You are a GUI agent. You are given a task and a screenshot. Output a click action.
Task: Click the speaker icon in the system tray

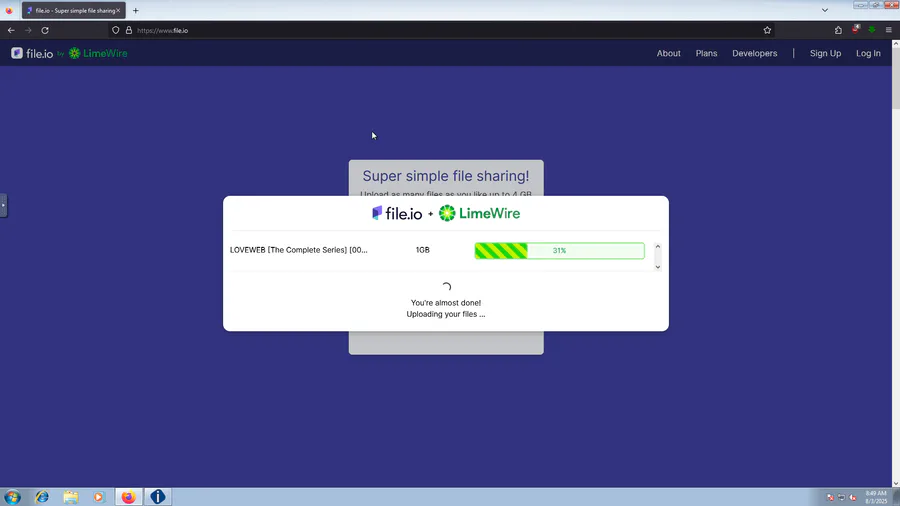tap(853, 497)
